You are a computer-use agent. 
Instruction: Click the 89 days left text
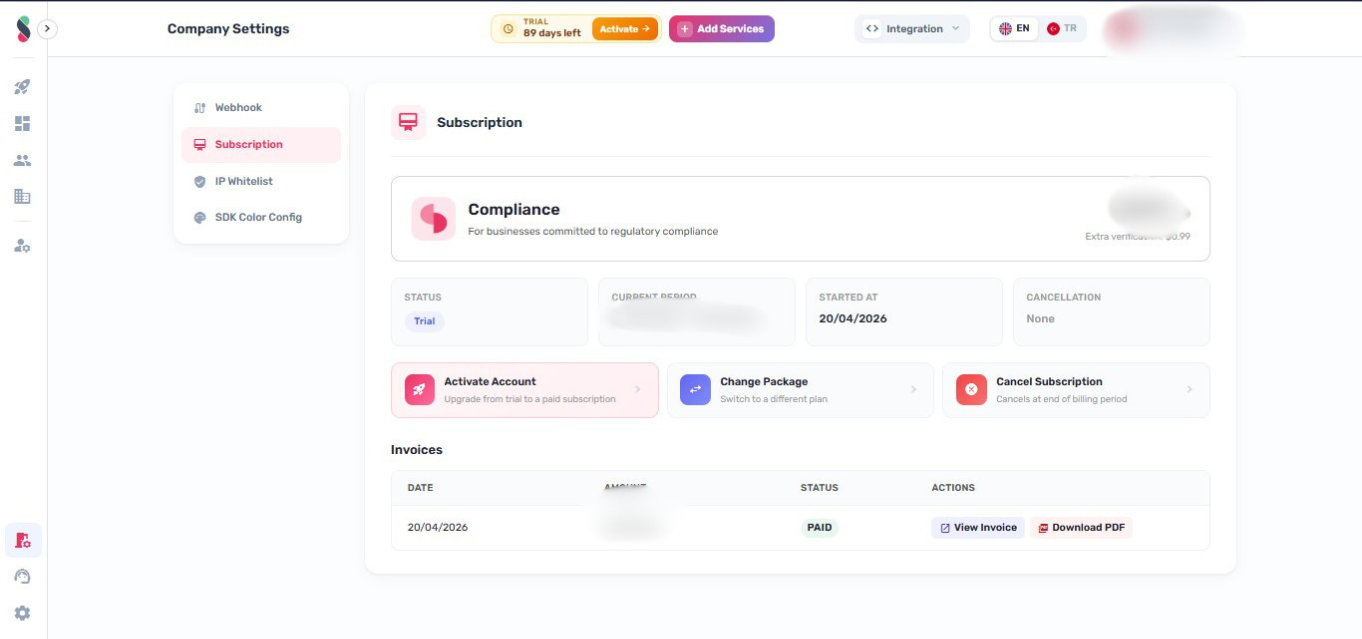coord(552,34)
